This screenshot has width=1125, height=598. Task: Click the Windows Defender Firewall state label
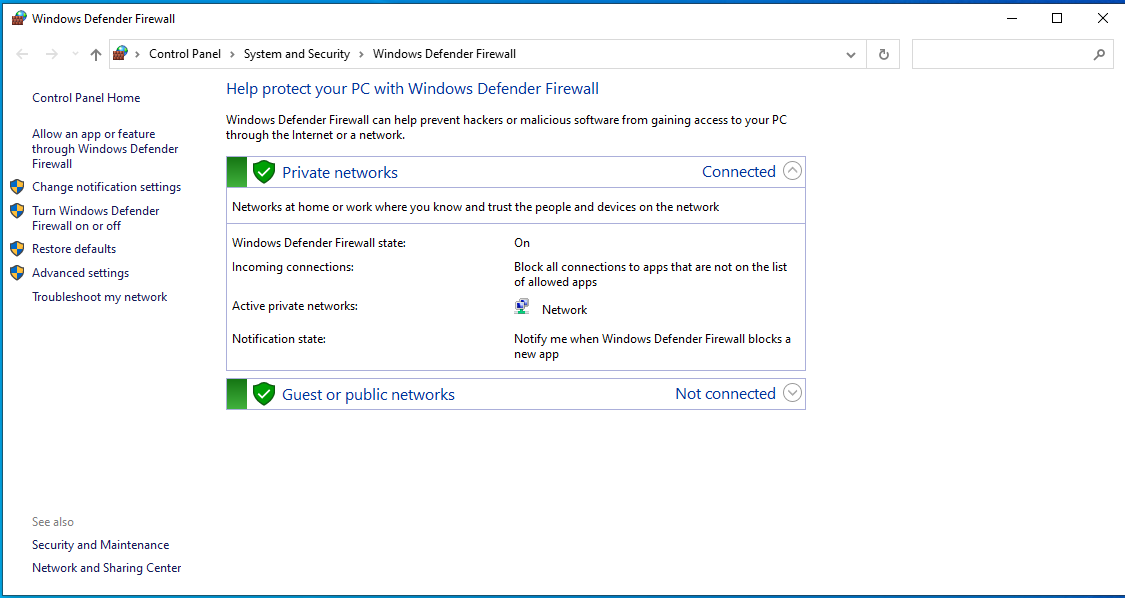319,243
